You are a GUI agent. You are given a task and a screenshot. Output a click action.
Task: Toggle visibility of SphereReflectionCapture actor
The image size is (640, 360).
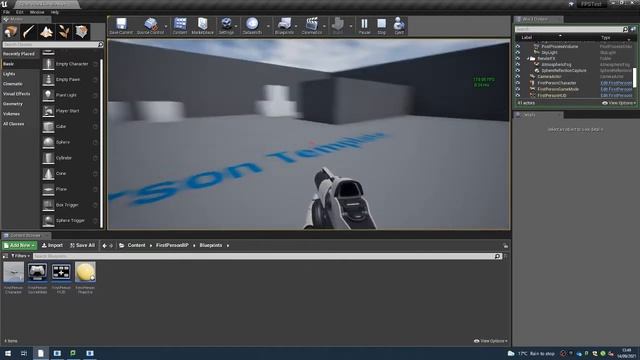tap(518, 71)
